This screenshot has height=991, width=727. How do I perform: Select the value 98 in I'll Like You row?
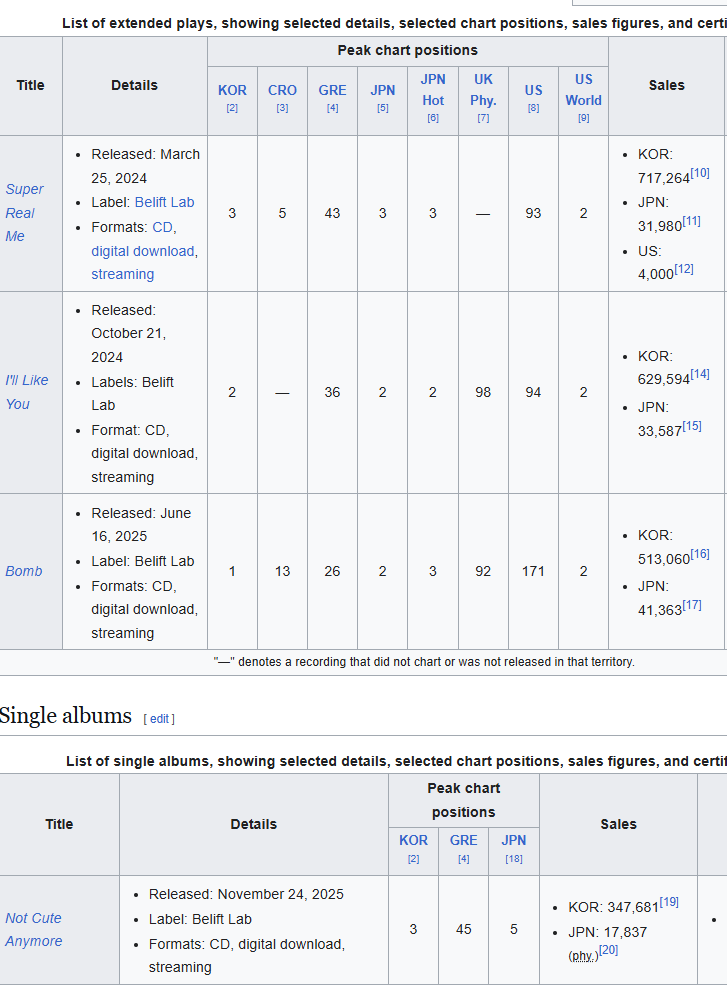tap(483, 392)
